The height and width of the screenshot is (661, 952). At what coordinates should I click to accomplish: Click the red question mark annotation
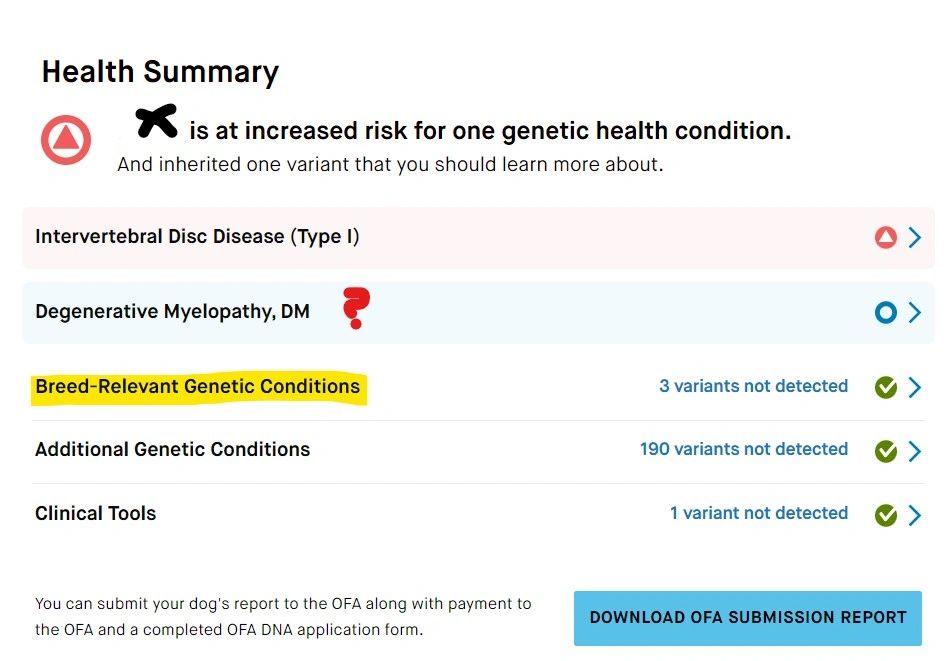(x=355, y=307)
